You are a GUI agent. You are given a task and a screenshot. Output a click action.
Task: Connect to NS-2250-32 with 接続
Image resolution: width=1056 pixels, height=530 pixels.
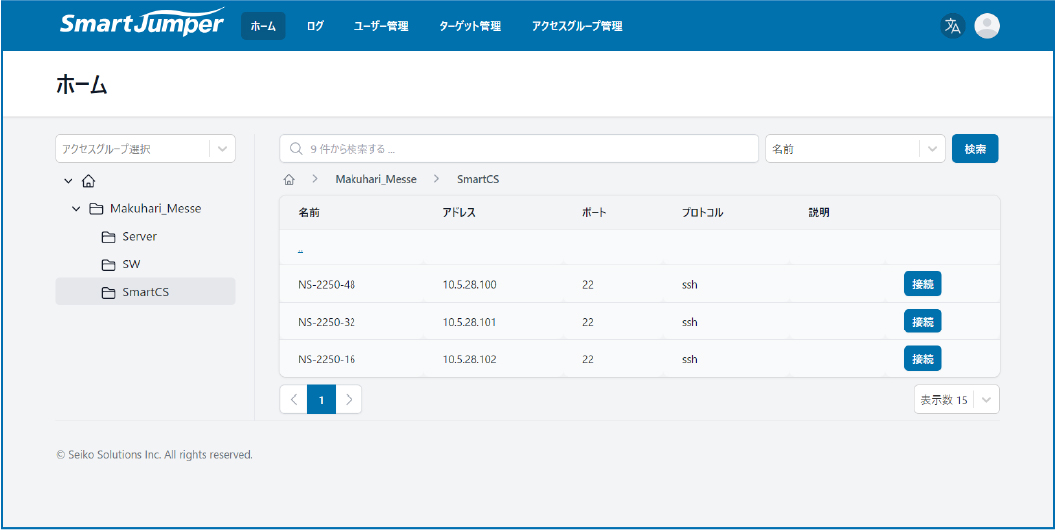pos(923,321)
